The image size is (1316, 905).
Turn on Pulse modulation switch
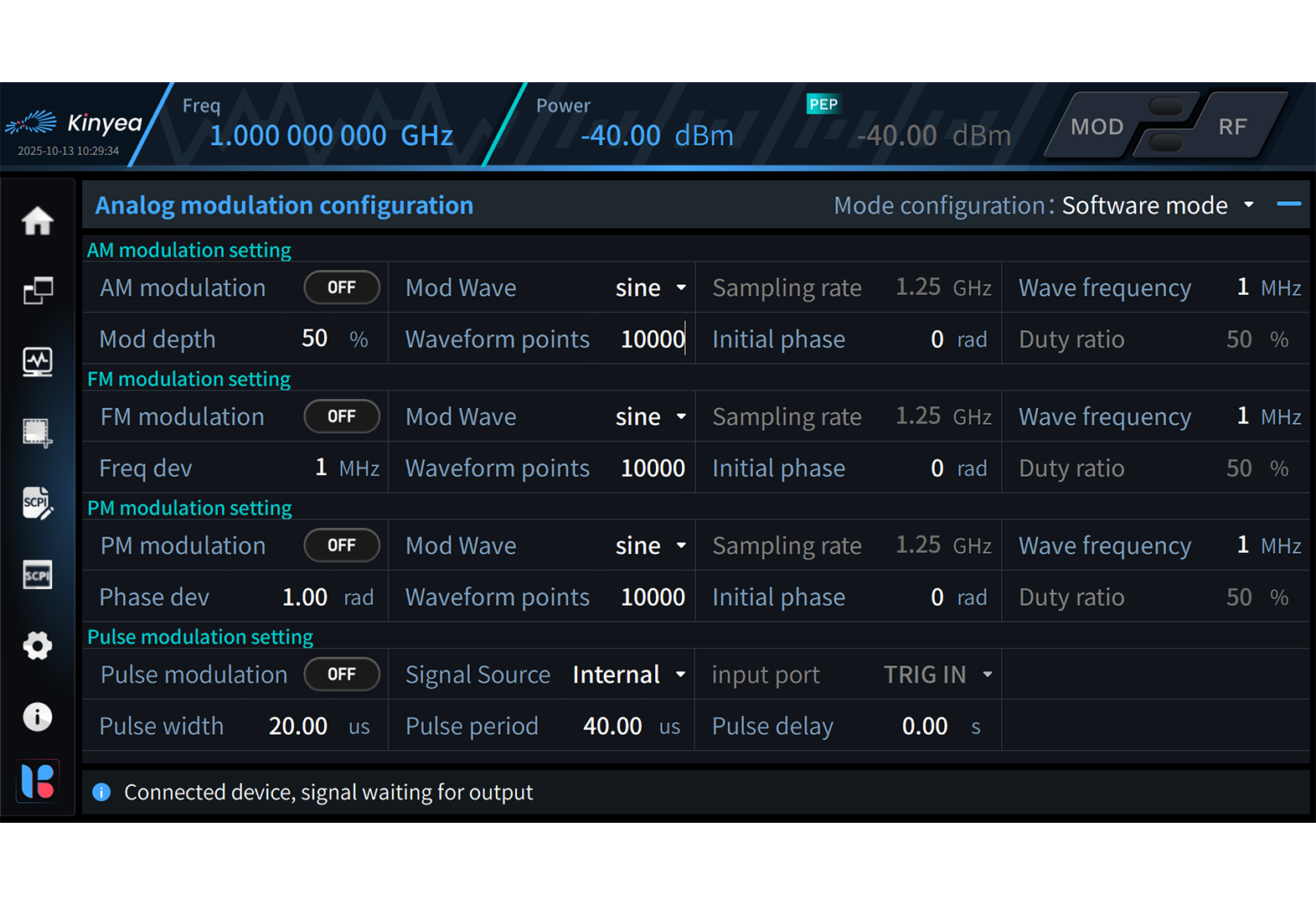(x=342, y=675)
